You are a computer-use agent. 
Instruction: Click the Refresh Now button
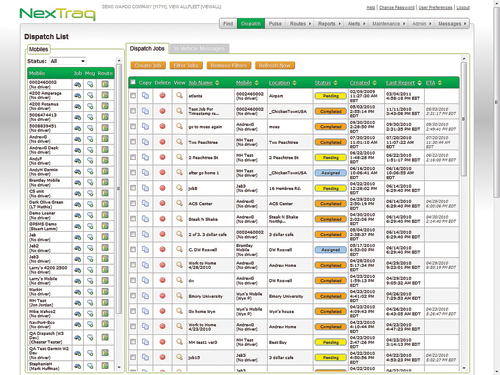[x=275, y=65]
